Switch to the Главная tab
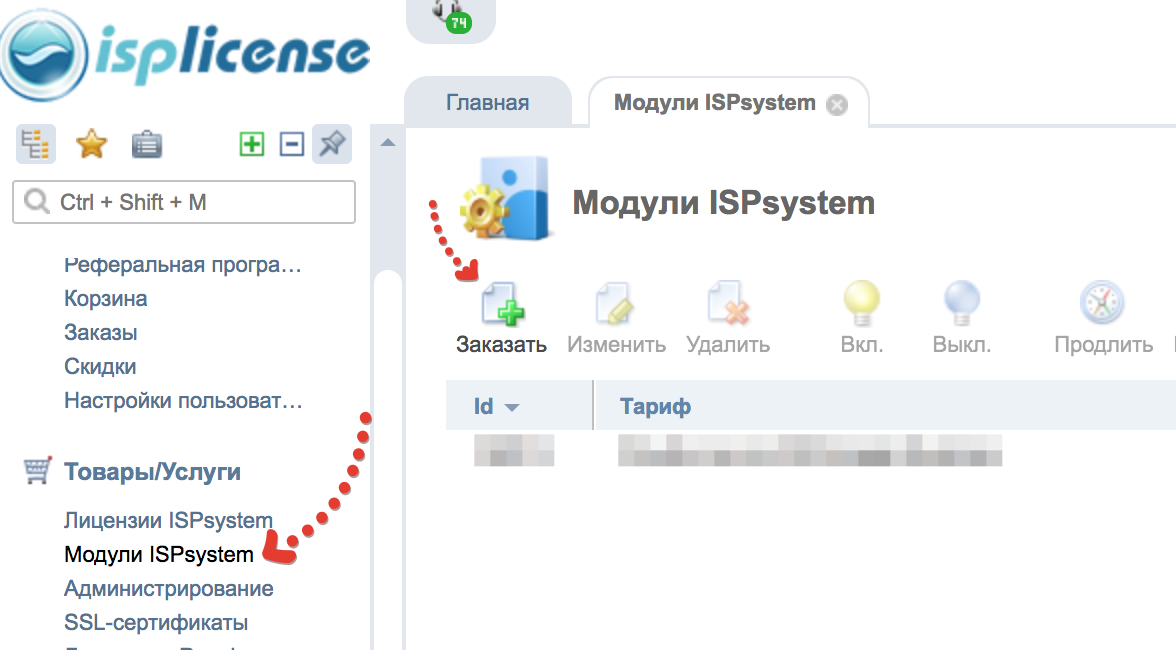Image resolution: width=1176 pixels, height=650 pixels. click(x=487, y=103)
